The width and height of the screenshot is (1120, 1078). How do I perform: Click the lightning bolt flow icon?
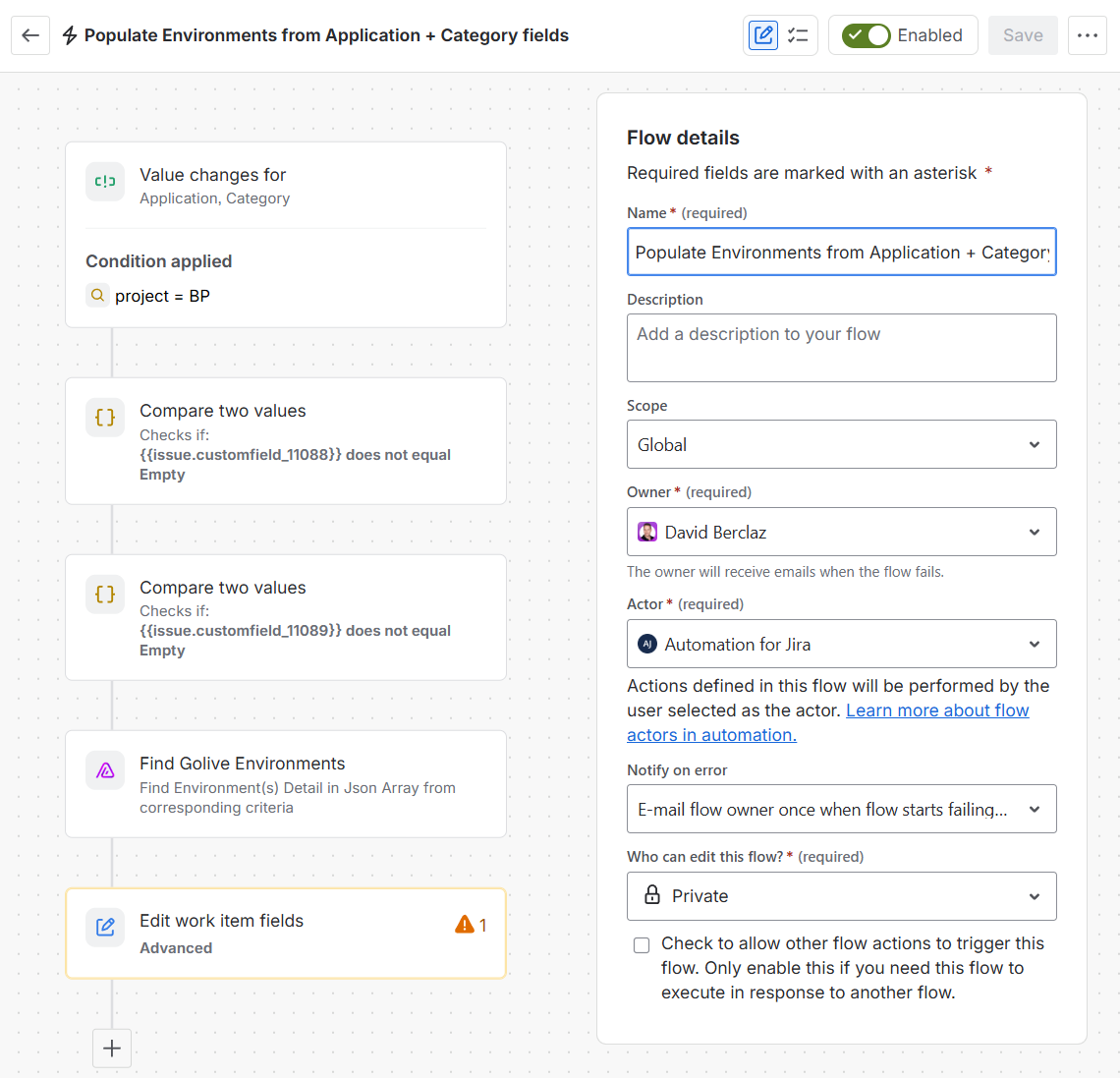click(70, 35)
